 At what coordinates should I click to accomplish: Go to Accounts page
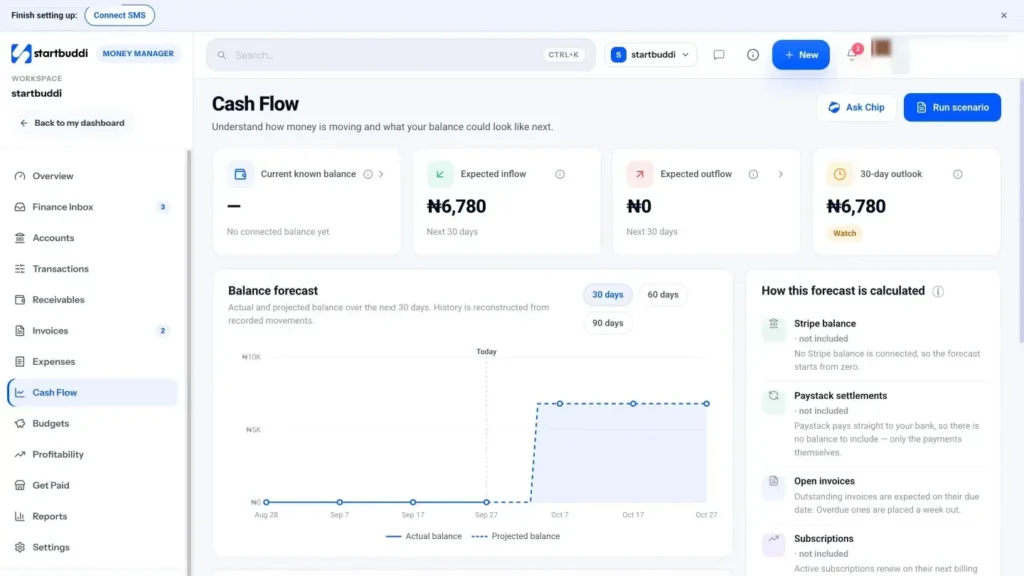click(x=92, y=238)
